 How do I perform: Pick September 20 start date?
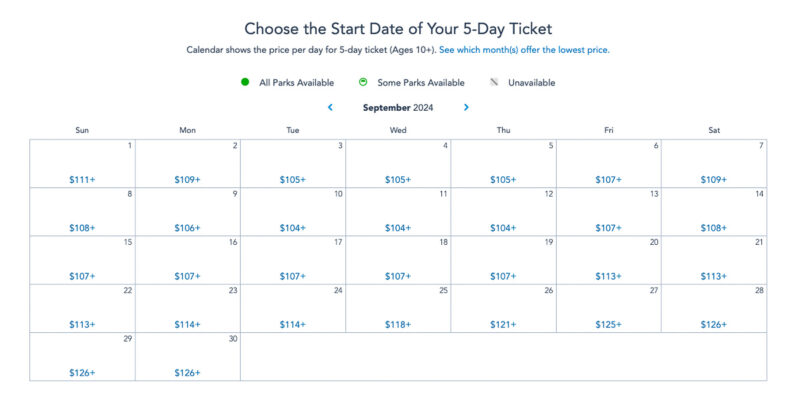[609, 260]
